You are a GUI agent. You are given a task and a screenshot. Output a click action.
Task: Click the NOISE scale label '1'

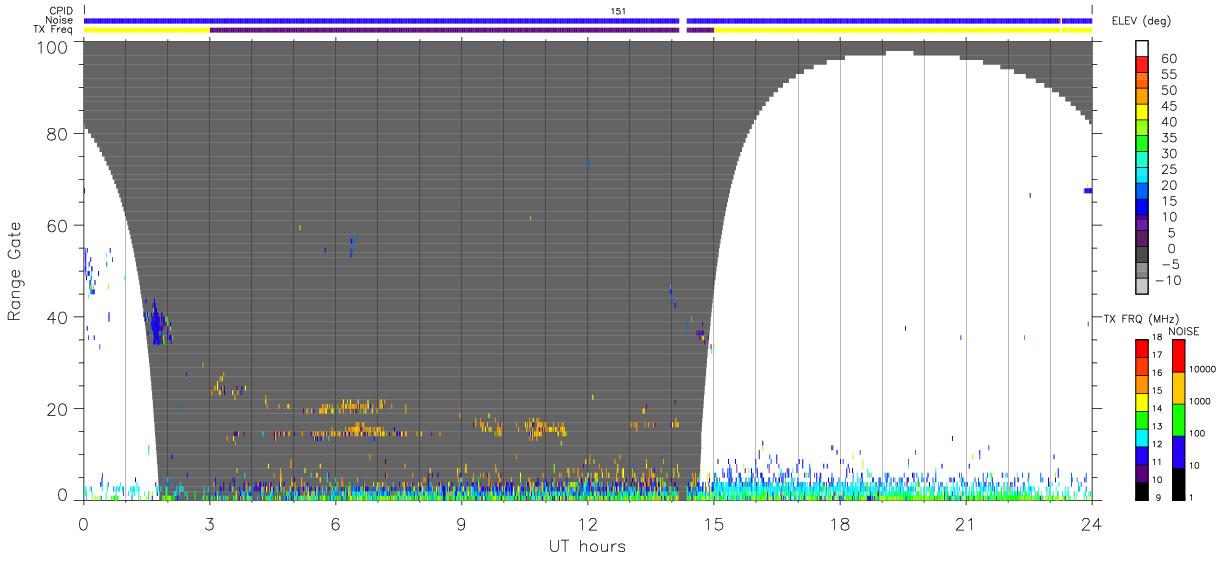tap(1193, 497)
